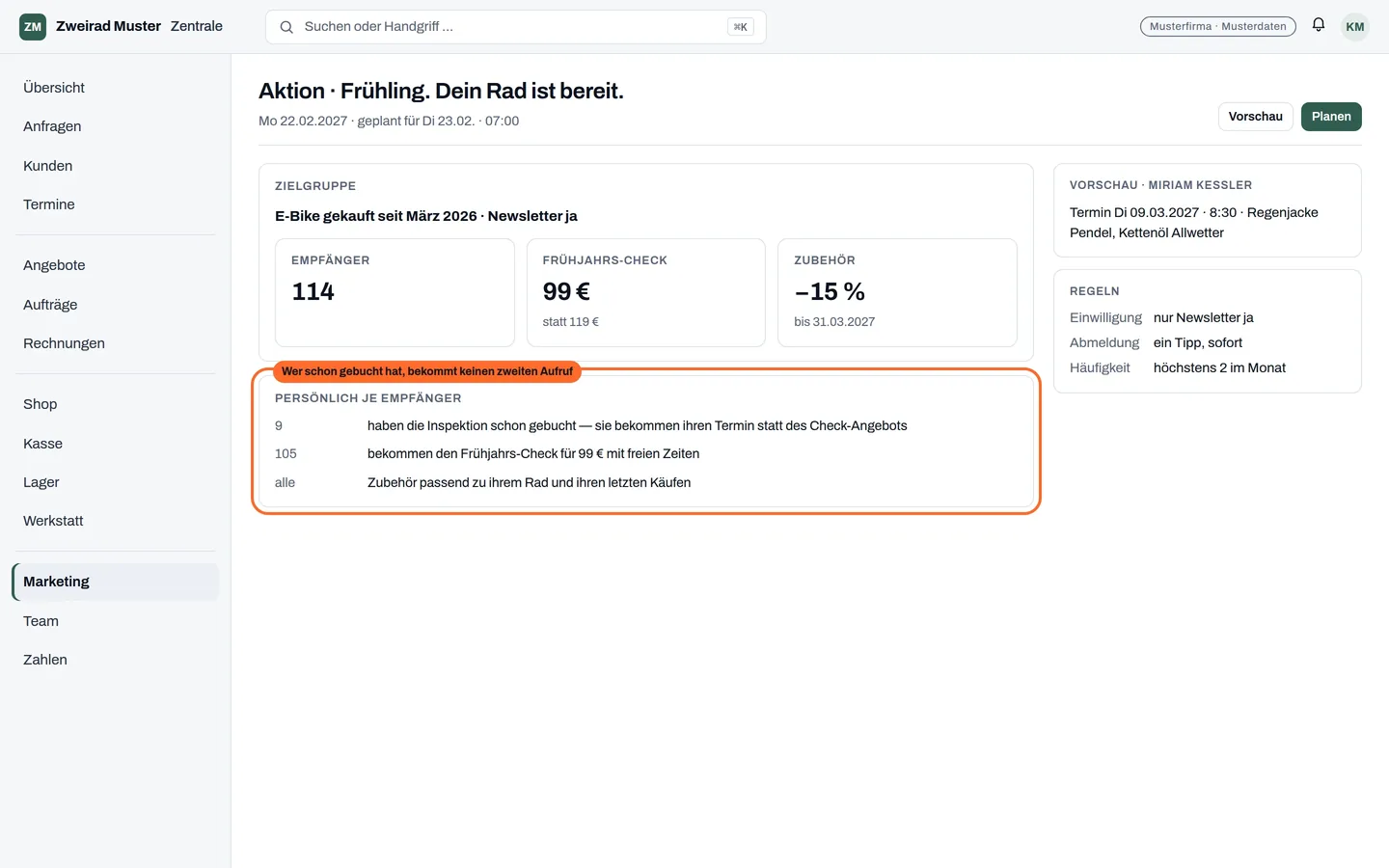Click the Zweirad Muster brand name
This screenshot has height=868, width=1389.
pos(108,26)
